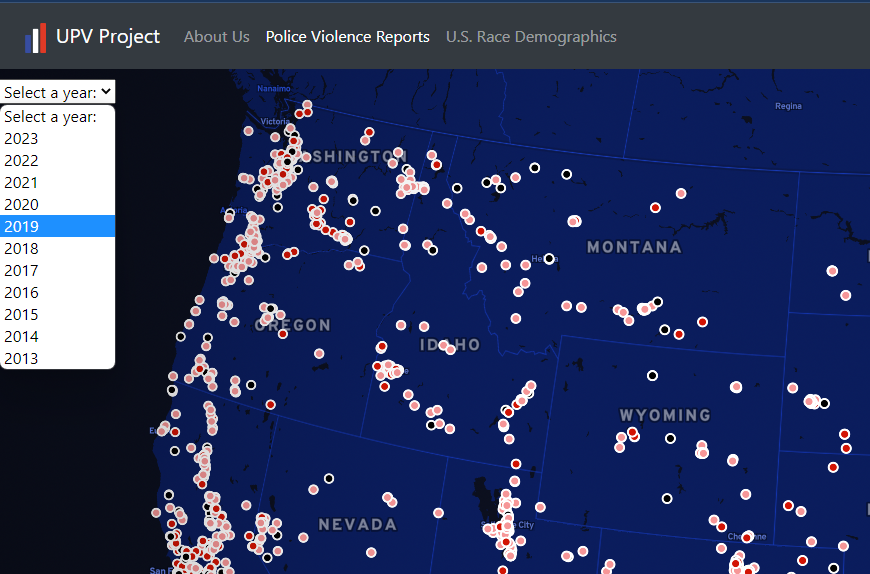Image resolution: width=870 pixels, height=574 pixels.
Task: Click the WYOMING state label on map
Action: [665, 415]
